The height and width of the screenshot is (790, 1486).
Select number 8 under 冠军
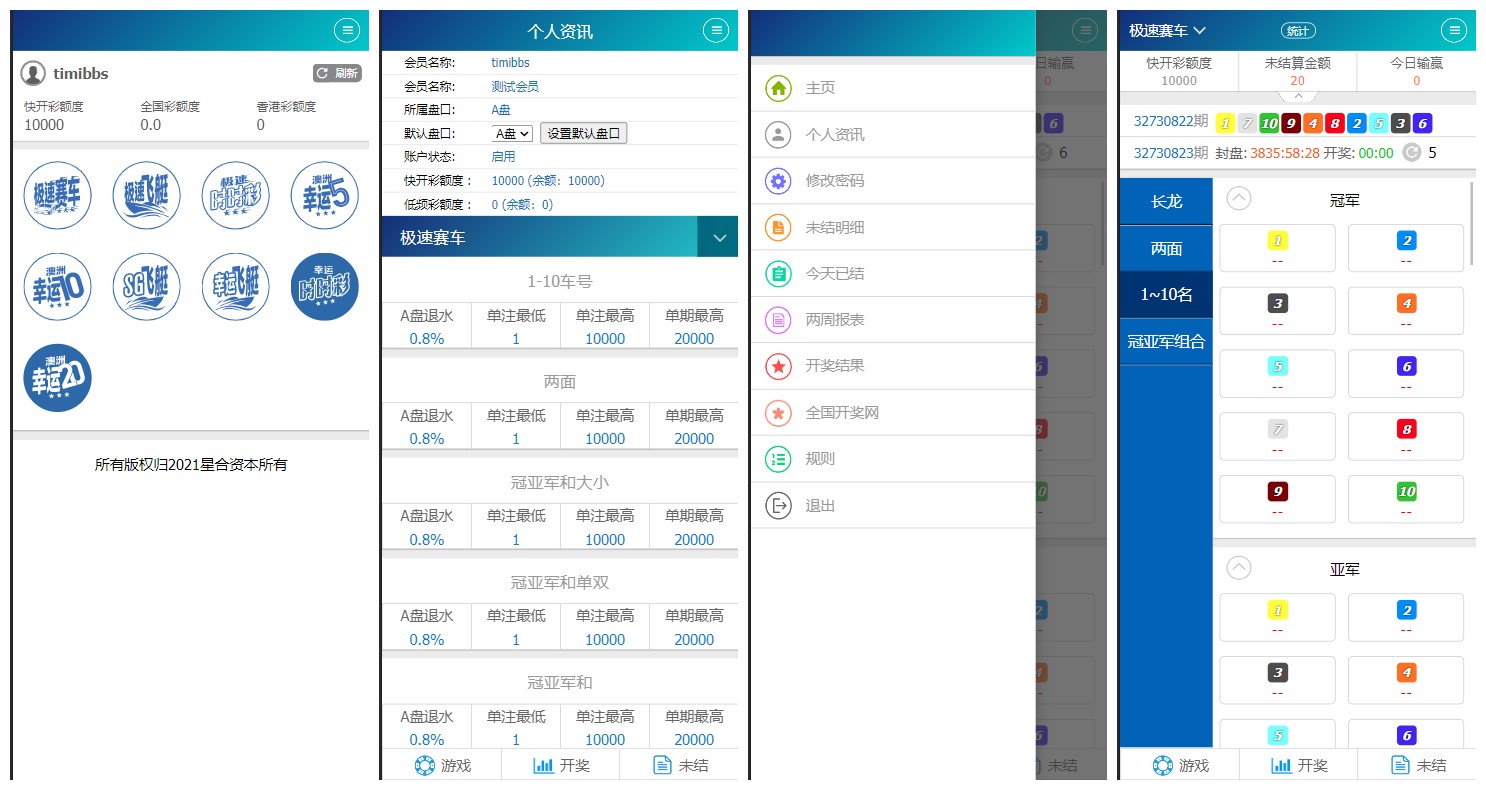coord(1406,437)
